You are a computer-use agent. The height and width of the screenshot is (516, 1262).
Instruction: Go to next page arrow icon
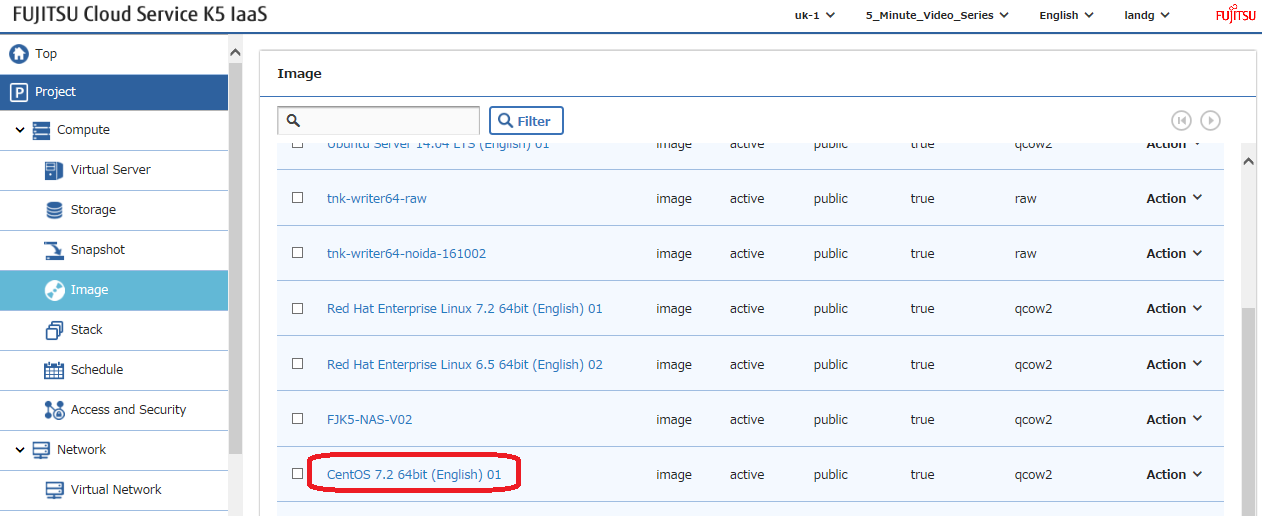click(1210, 120)
